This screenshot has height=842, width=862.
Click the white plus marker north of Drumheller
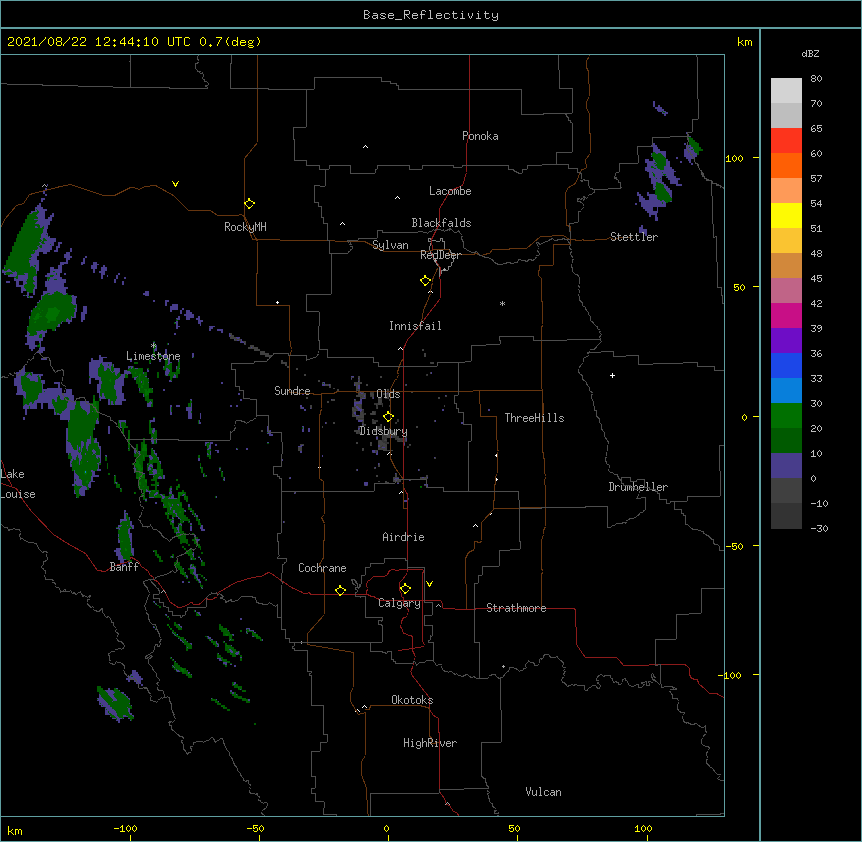click(612, 375)
